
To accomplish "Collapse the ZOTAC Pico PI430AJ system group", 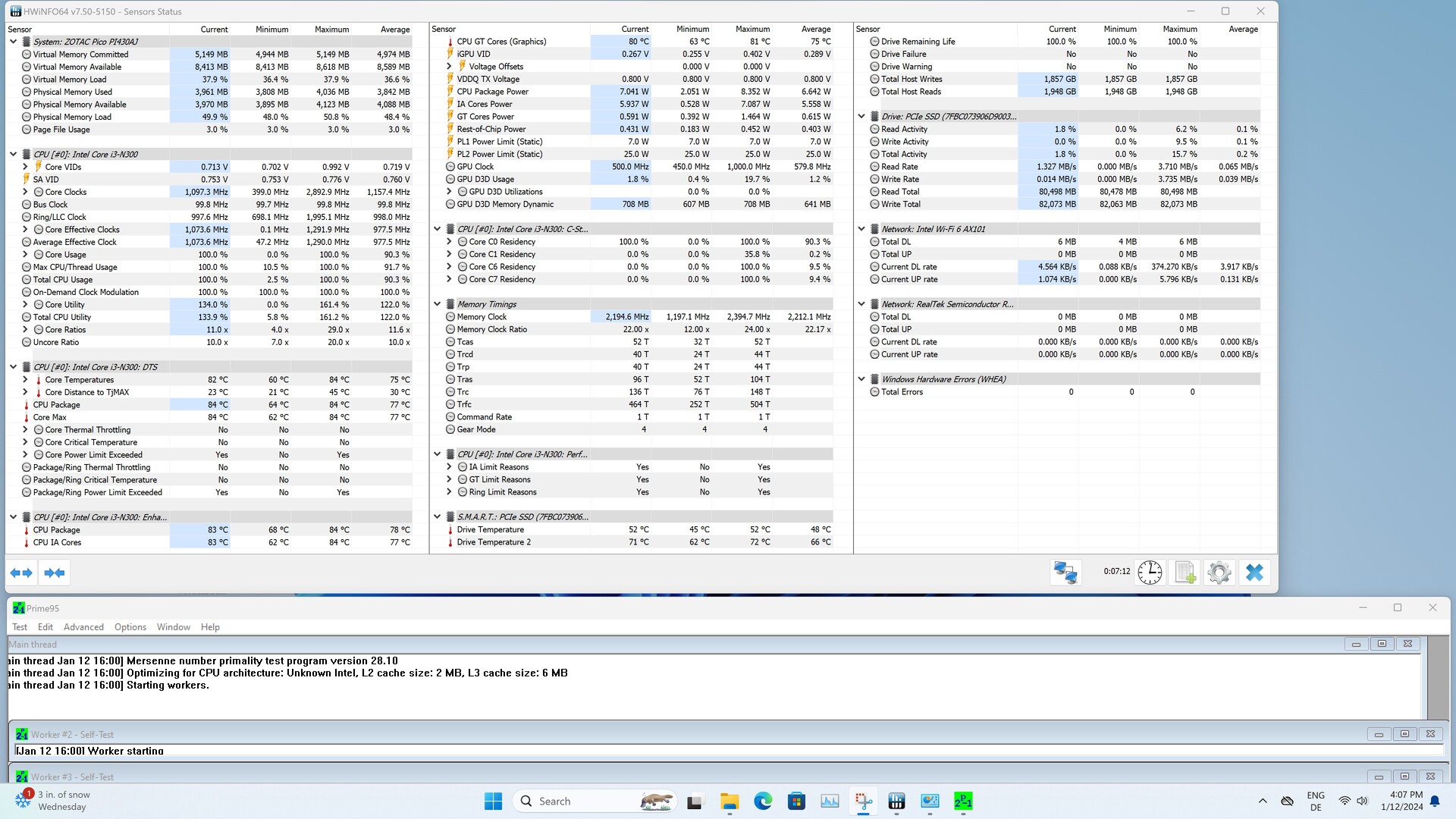I will 13,42.
